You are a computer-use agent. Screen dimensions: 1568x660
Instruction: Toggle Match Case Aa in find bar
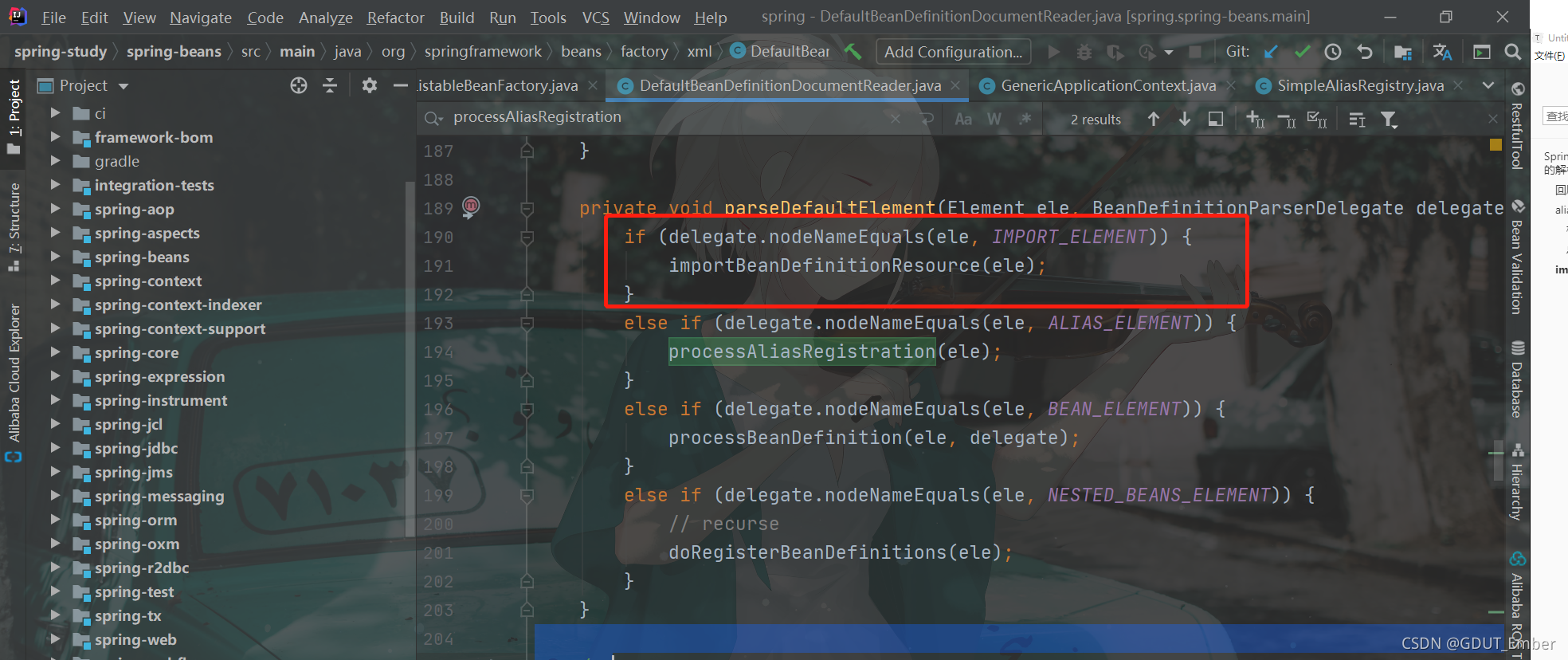[963, 119]
